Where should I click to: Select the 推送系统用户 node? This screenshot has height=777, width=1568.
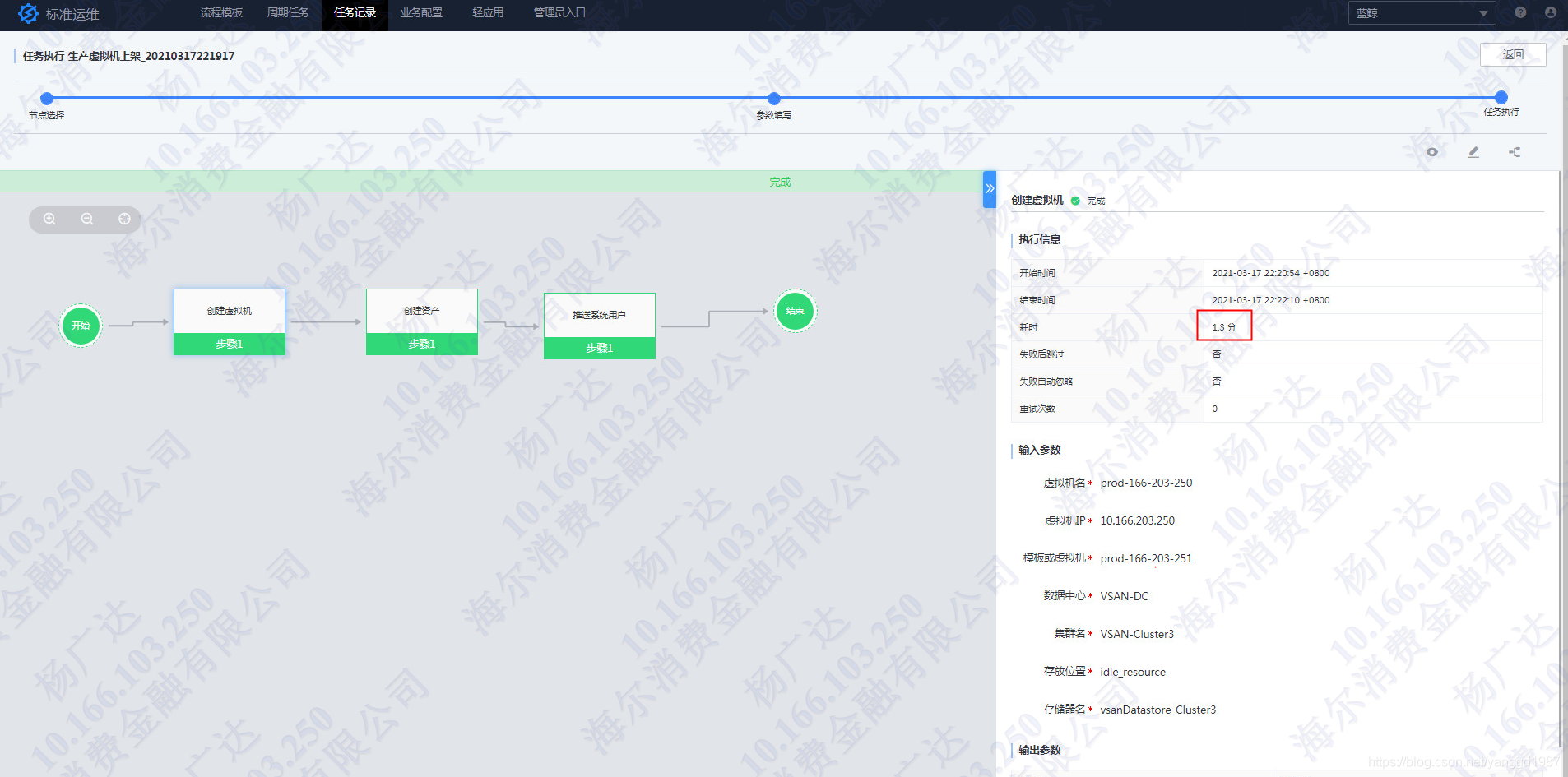[600, 326]
